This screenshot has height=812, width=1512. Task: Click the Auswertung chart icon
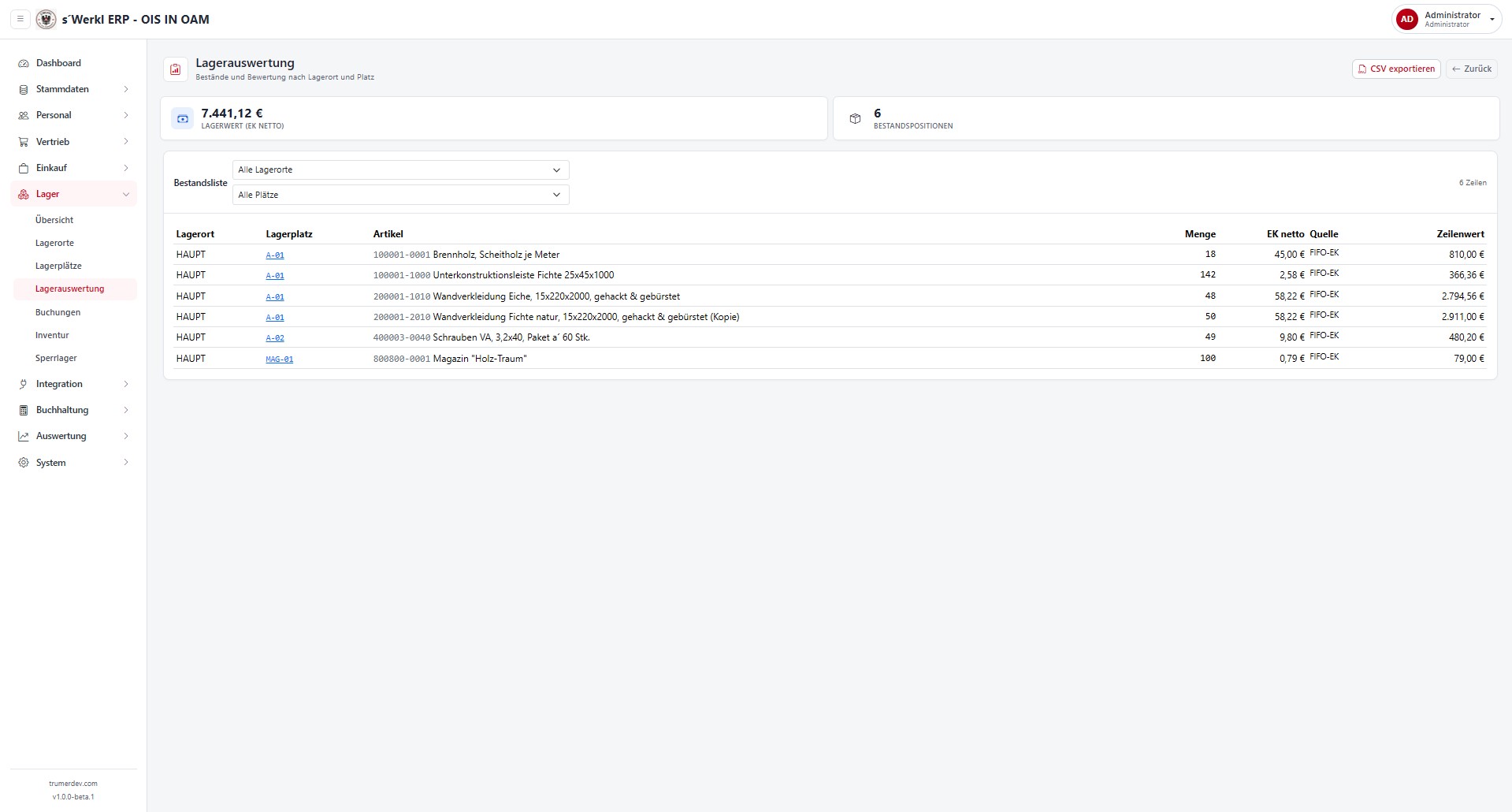click(x=24, y=436)
